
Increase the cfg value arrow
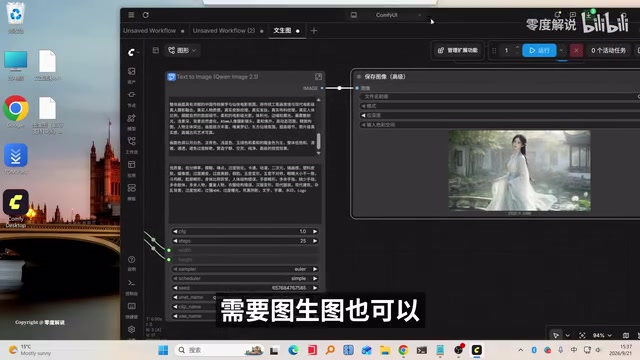315,231
